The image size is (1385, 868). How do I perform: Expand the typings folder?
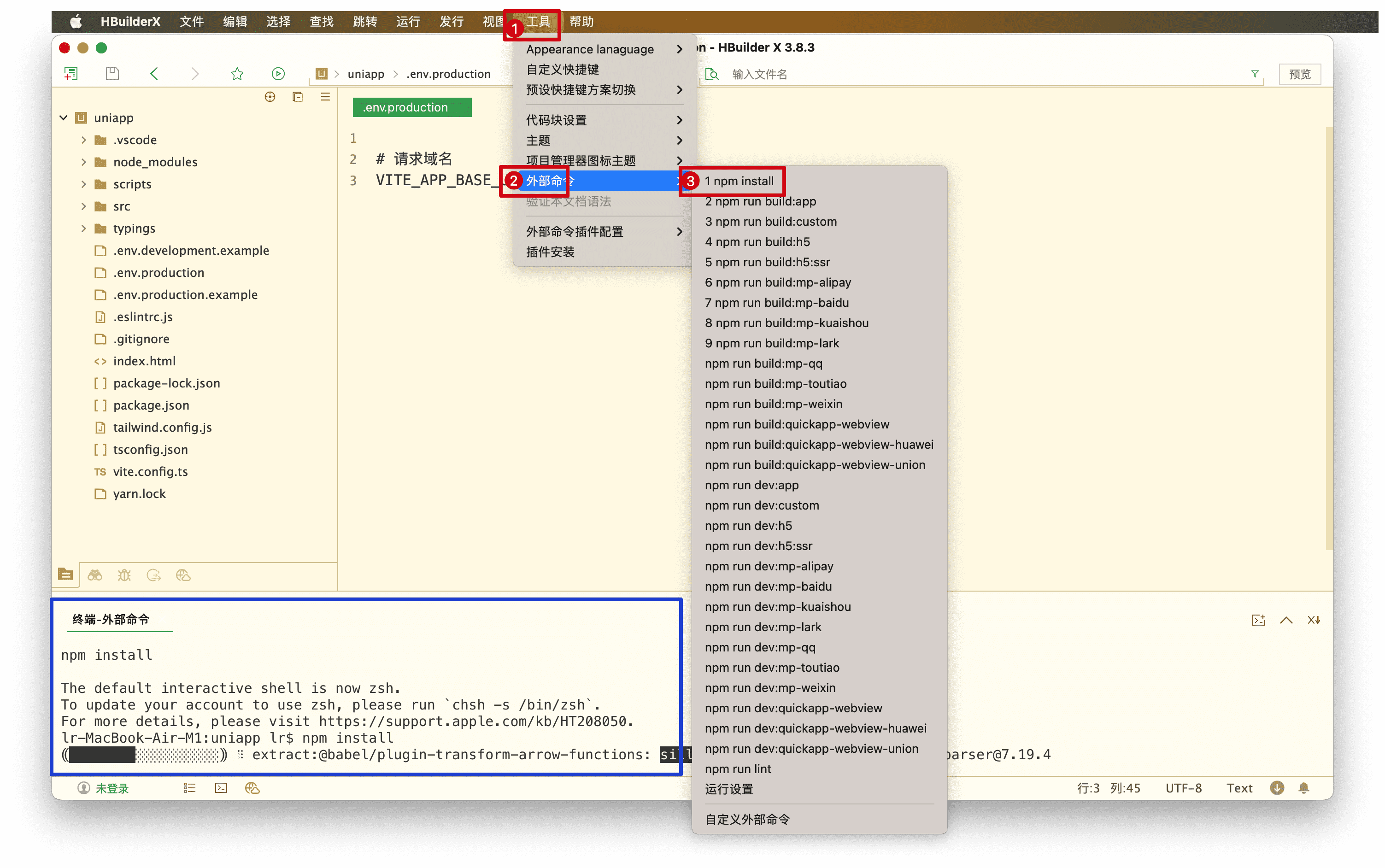[x=84, y=229]
